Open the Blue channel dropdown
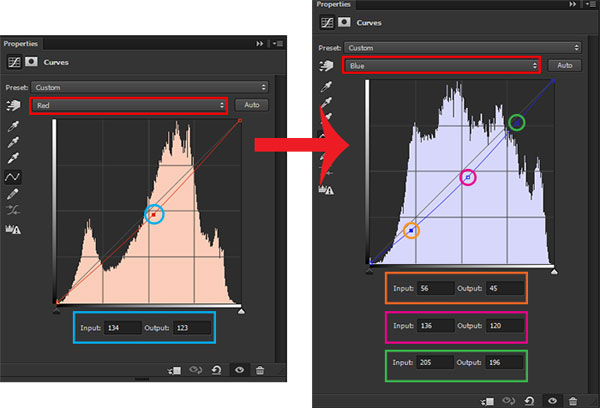The height and width of the screenshot is (408, 600). point(441,65)
